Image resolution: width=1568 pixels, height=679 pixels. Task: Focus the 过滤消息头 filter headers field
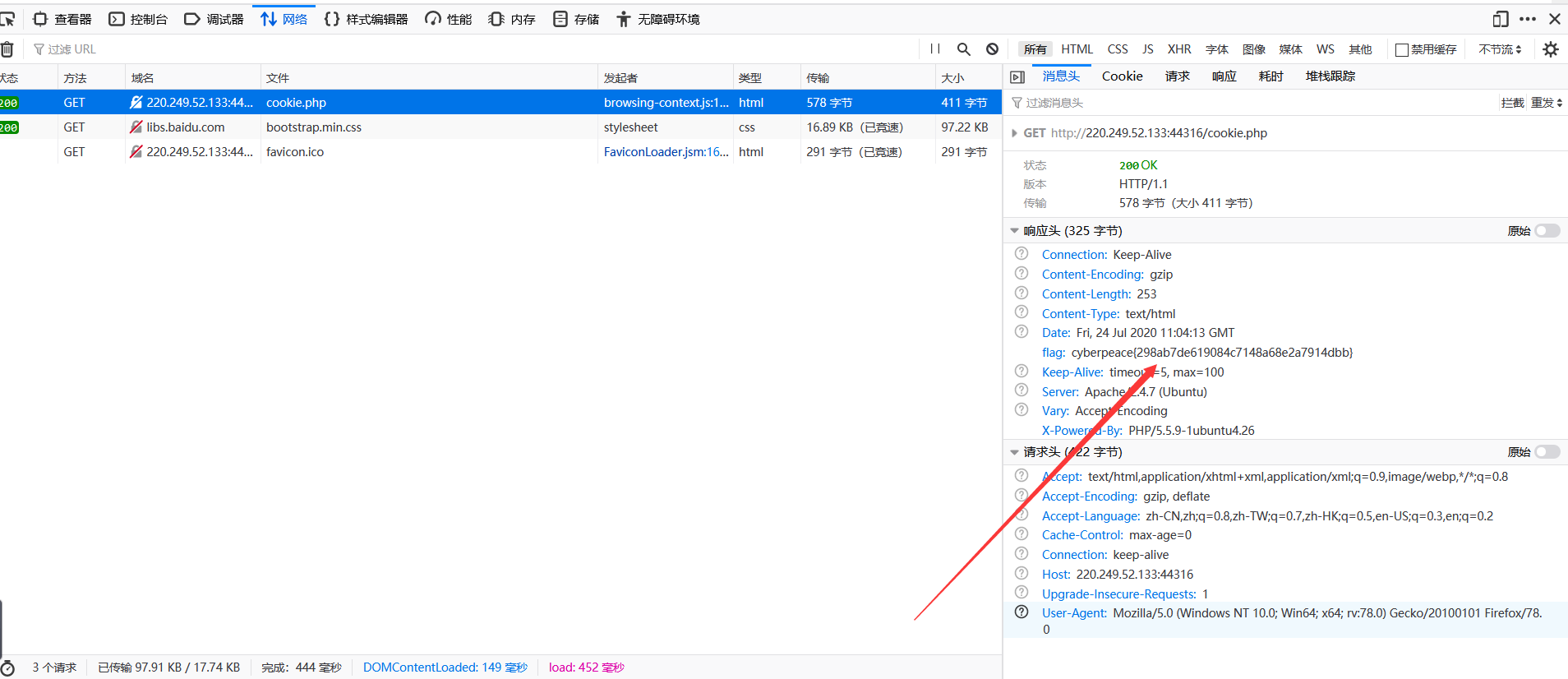1249,103
